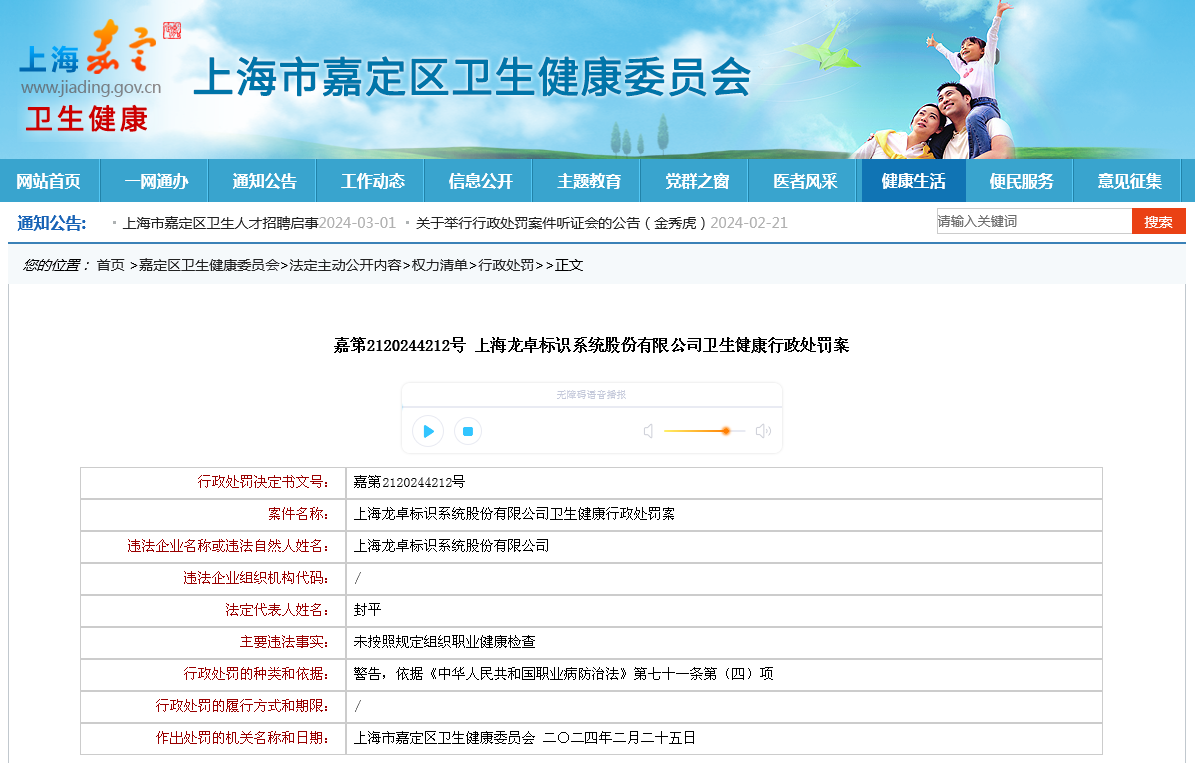This screenshot has height=763, width=1195.
Task: Click breadcrumb 权力清单
Action: (x=440, y=265)
